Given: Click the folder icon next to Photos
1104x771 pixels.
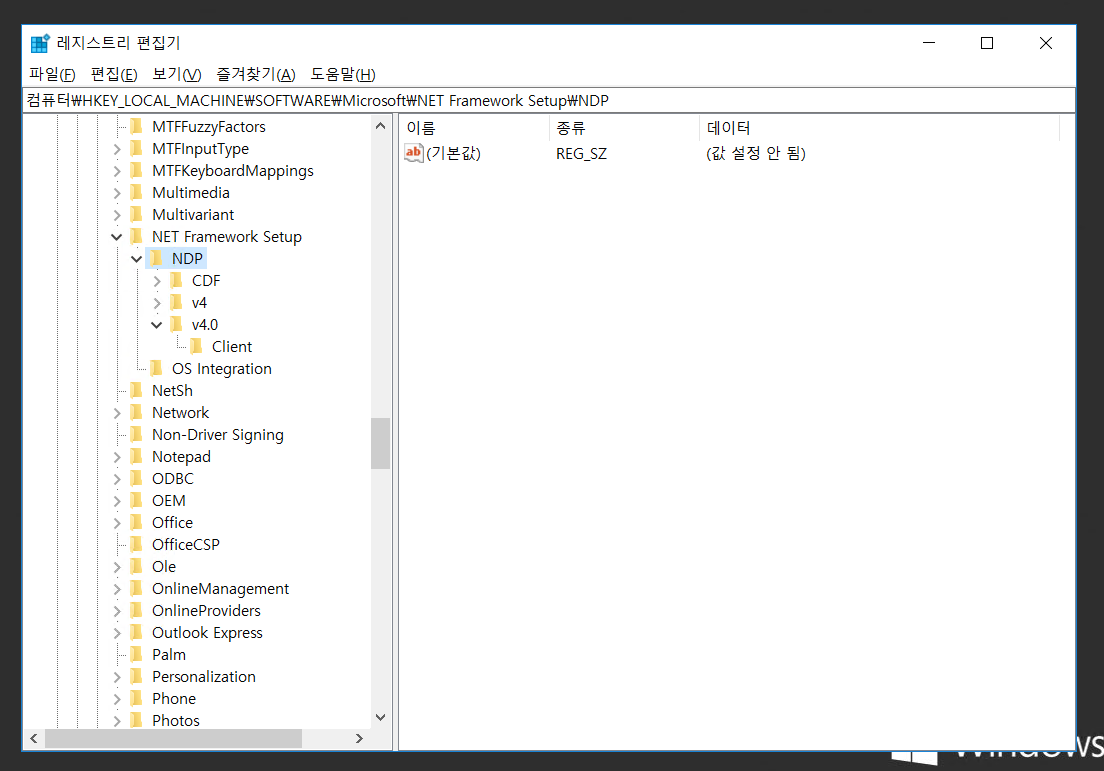Looking at the screenshot, I should (x=137, y=720).
